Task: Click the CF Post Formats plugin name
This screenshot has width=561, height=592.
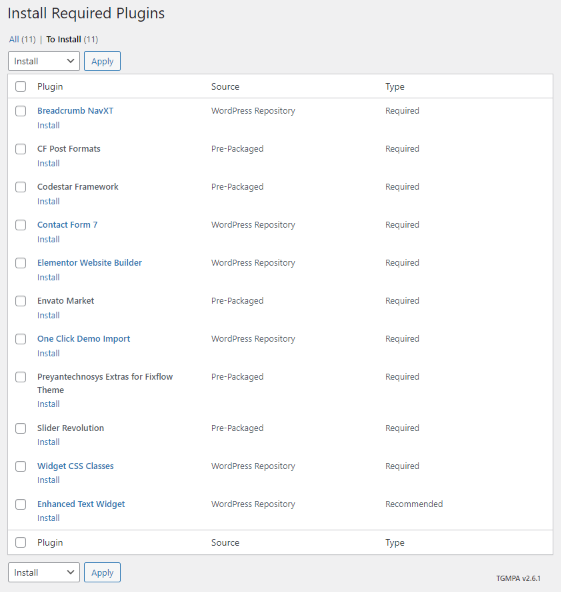Action: (x=69, y=149)
